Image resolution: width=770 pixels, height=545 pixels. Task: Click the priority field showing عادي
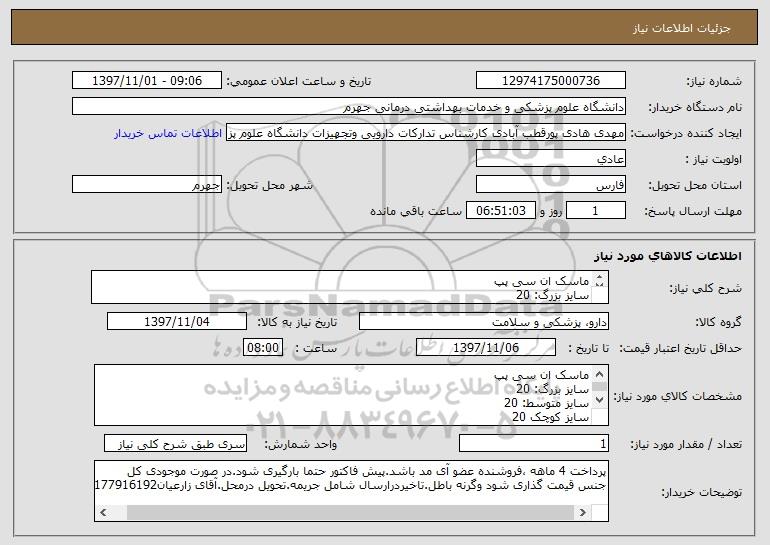(550, 159)
